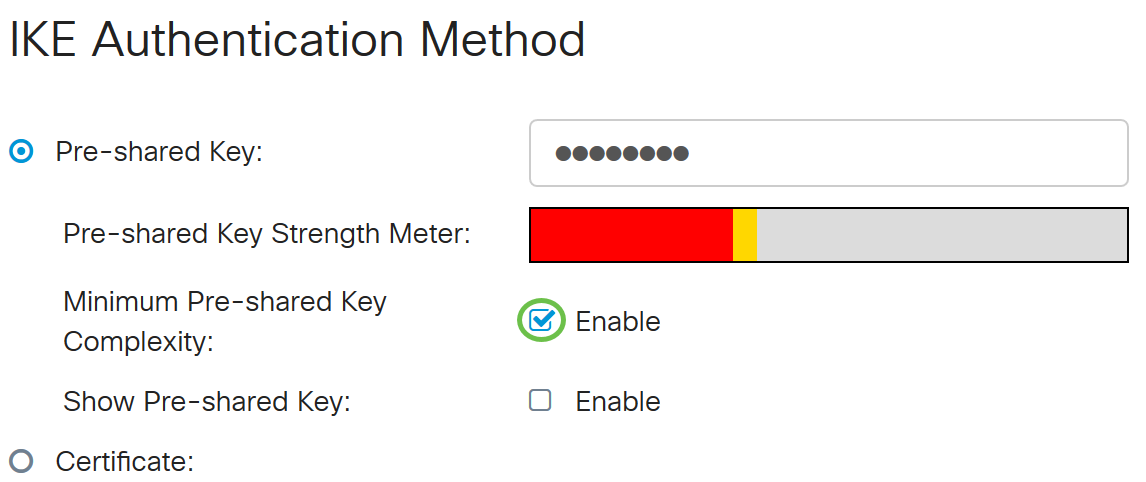Click the Enable label beside Show Pre-shared Key
1146x482 pixels.
coord(618,402)
